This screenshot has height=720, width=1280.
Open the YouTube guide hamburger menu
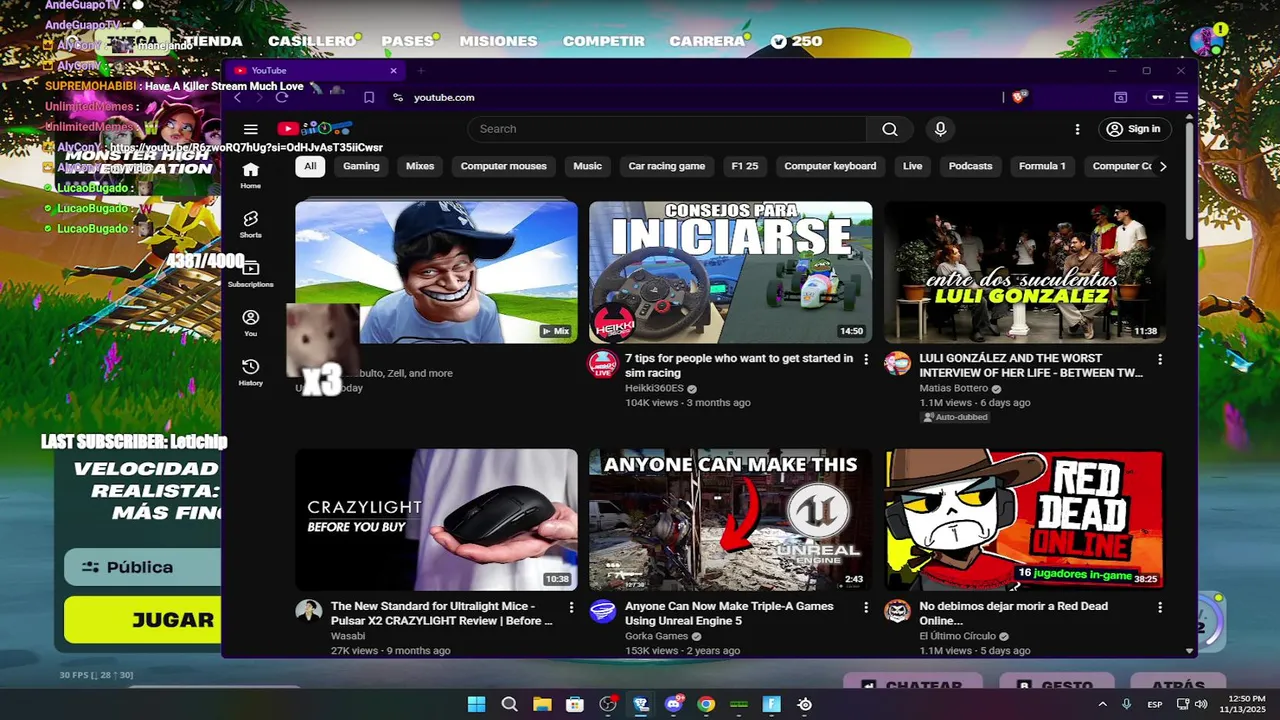point(251,129)
